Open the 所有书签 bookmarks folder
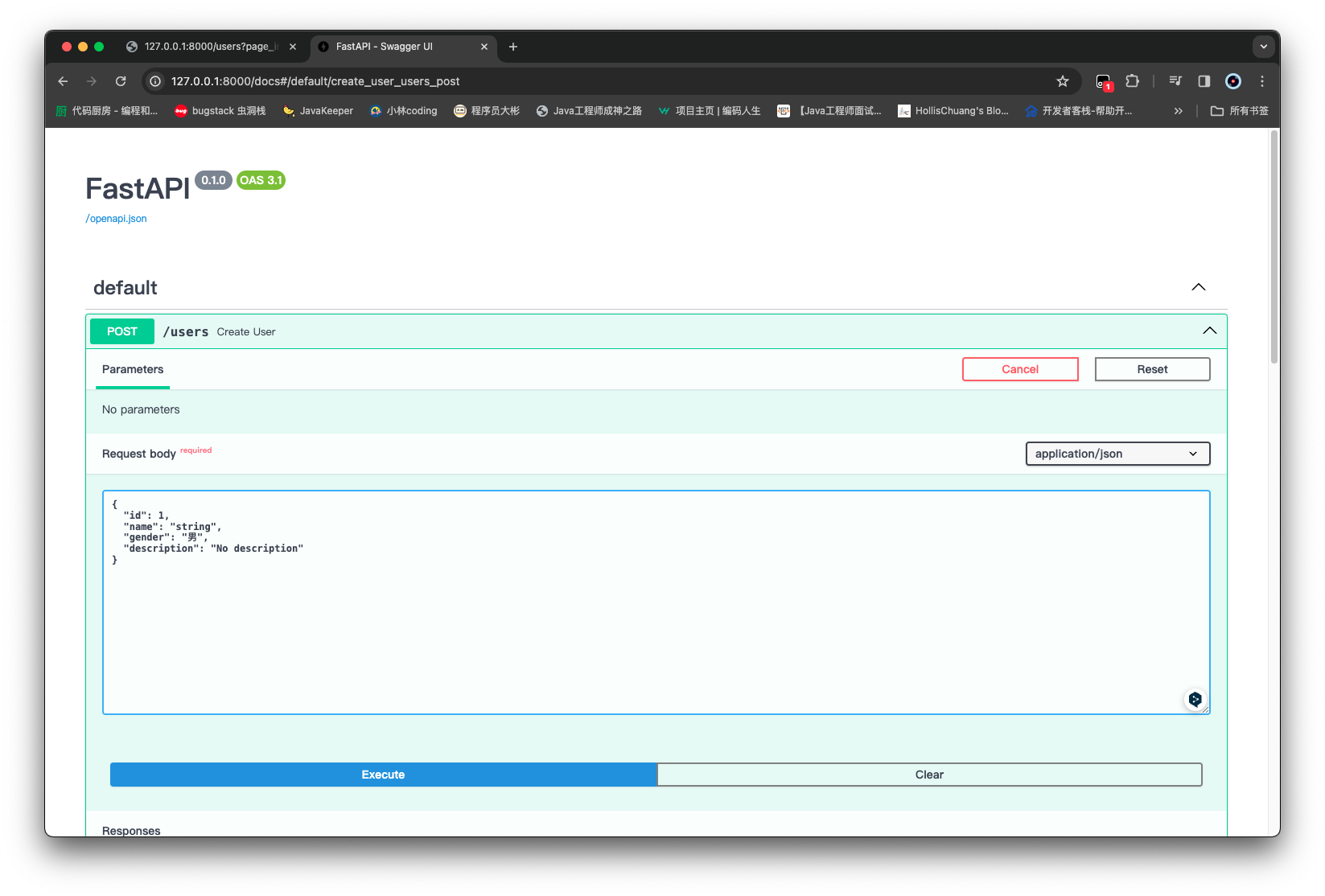Image resolution: width=1325 pixels, height=896 pixels. click(x=1239, y=111)
